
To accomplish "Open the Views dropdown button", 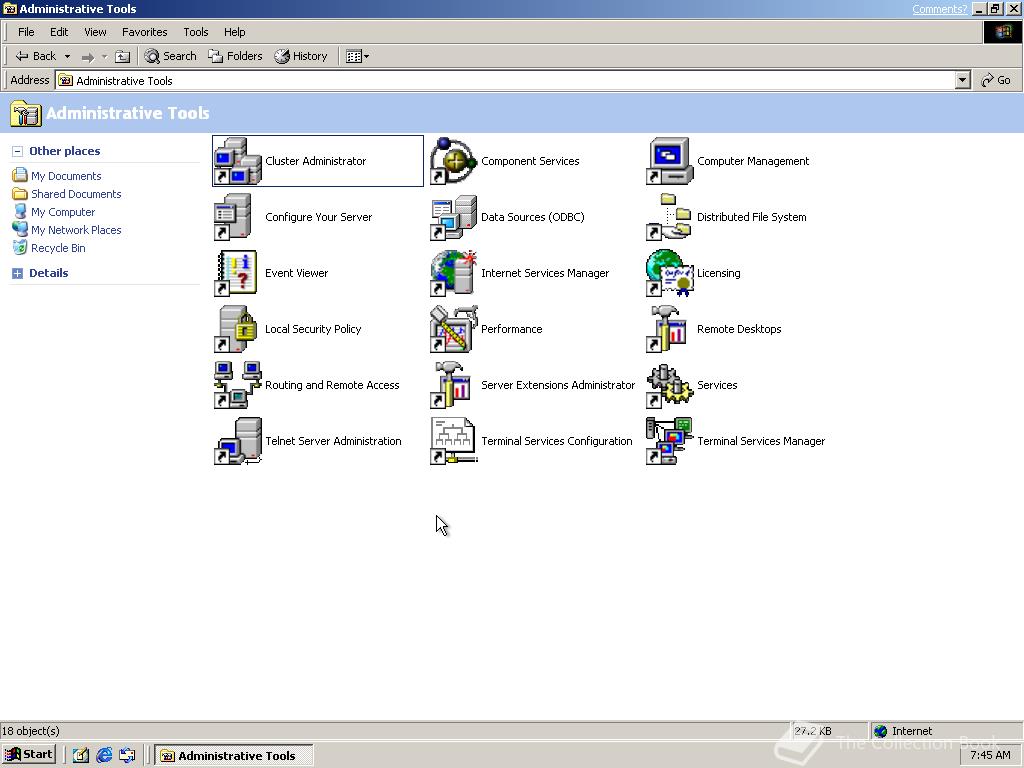I will coord(357,56).
